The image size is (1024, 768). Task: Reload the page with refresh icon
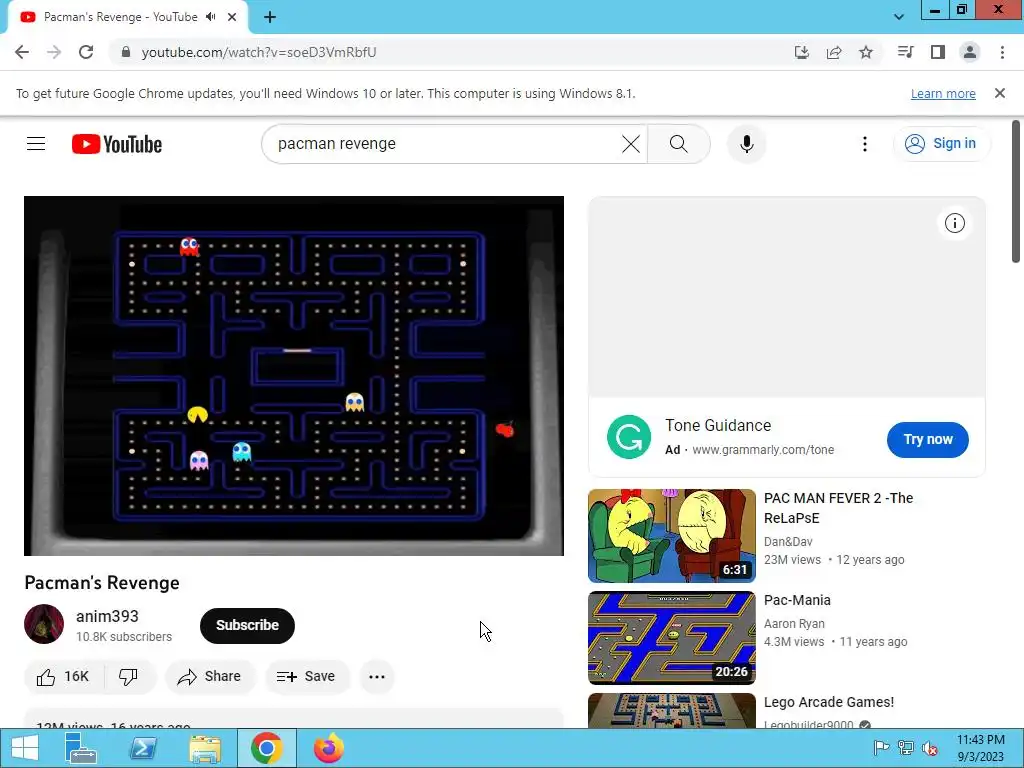coord(86,52)
